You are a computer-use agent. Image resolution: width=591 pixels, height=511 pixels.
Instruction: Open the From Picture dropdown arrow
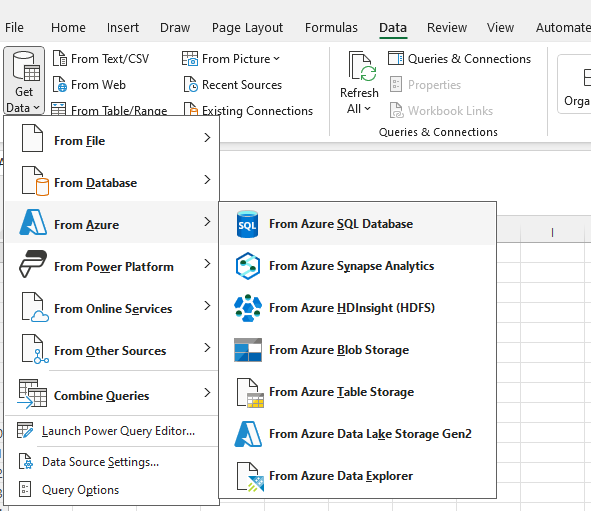pyautogui.click(x=276, y=59)
